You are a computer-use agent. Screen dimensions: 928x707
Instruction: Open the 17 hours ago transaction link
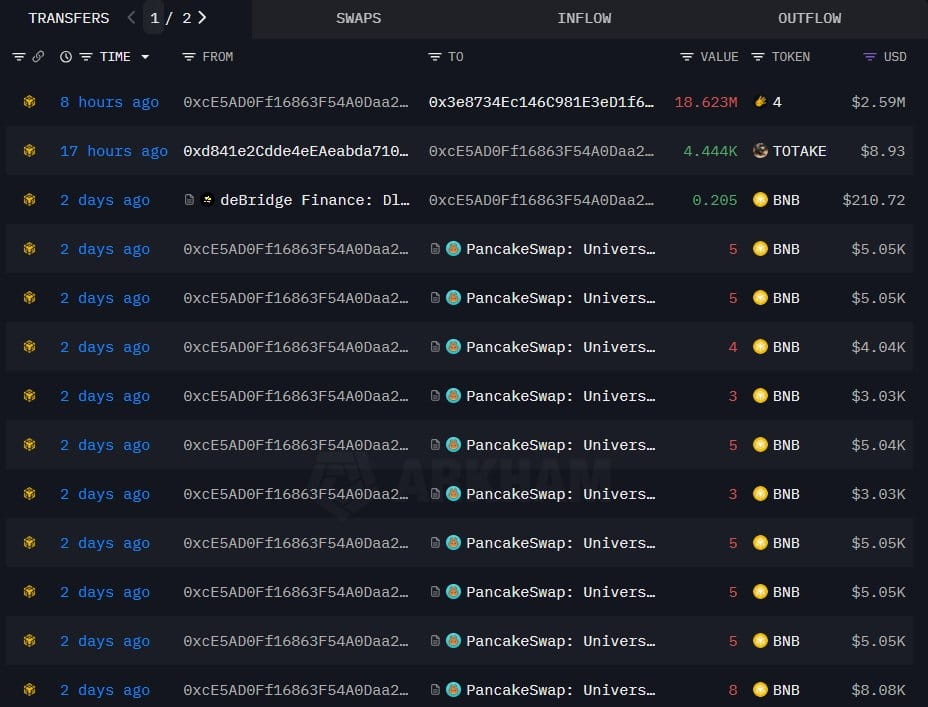pos(114,151)
